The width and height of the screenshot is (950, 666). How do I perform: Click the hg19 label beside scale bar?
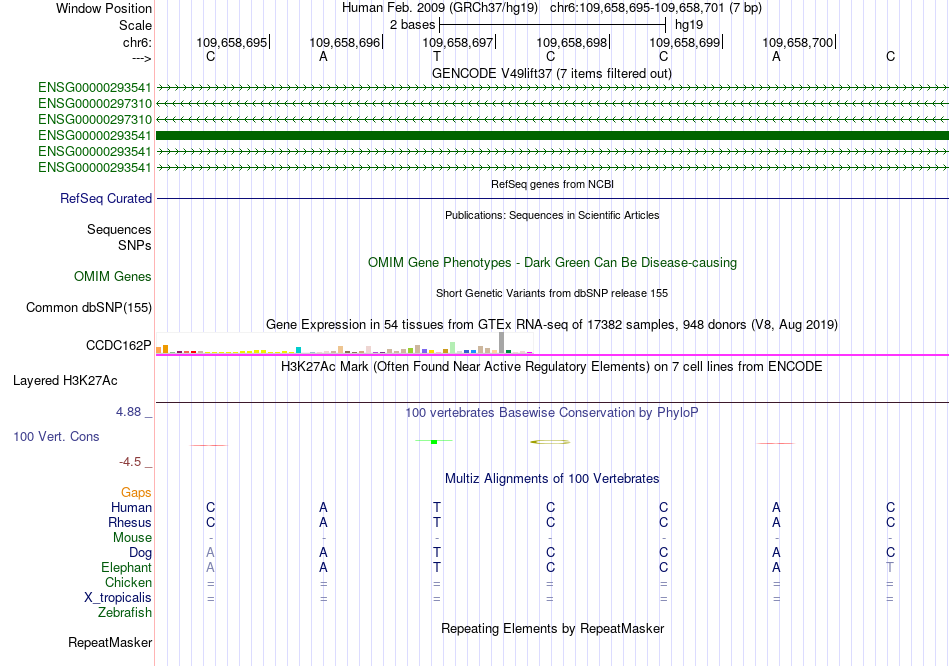689,25
